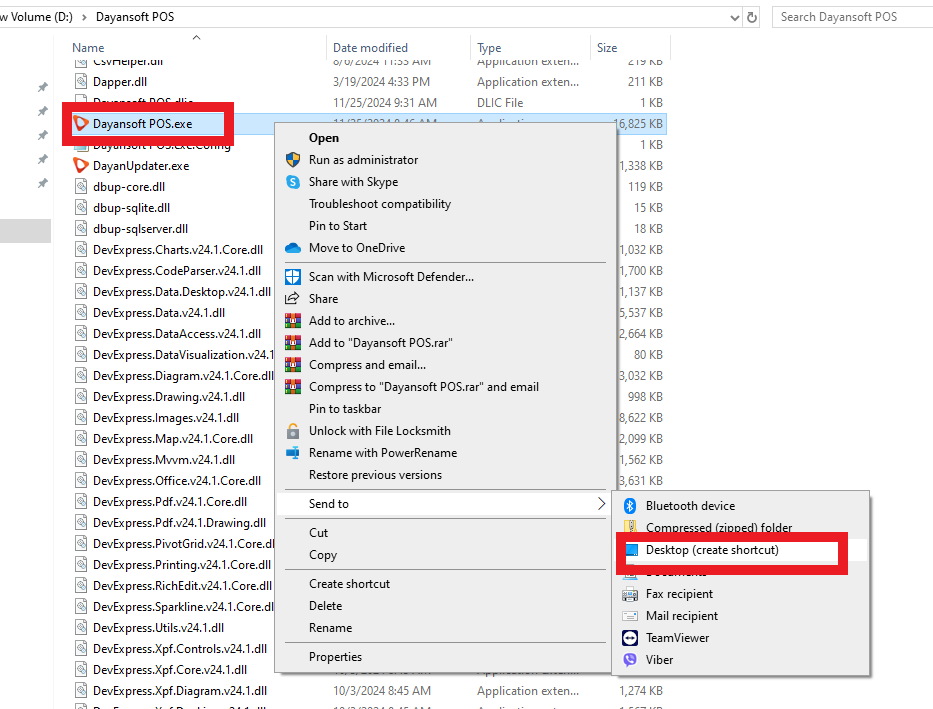The image size is (933, 709).
Task: Click WinRAR icon beside Add to Dayansoft POS.rar
Action: 293,343
